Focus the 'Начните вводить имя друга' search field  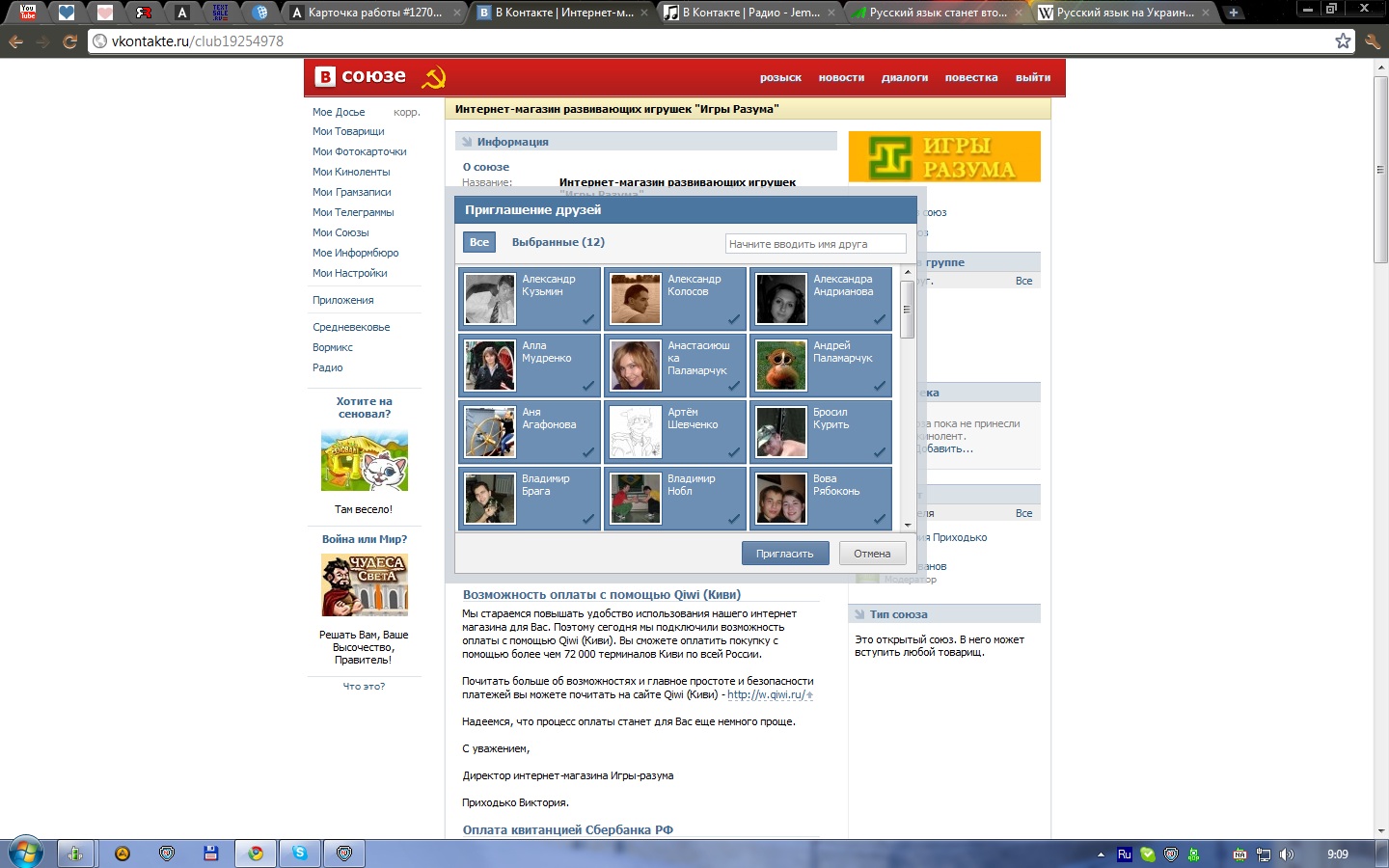click(x=815, y=244)
